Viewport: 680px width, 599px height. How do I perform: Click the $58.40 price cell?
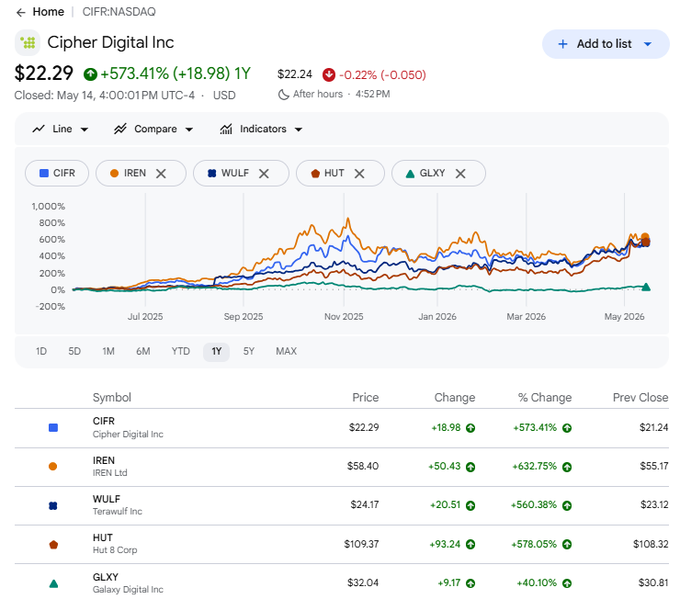363,466
